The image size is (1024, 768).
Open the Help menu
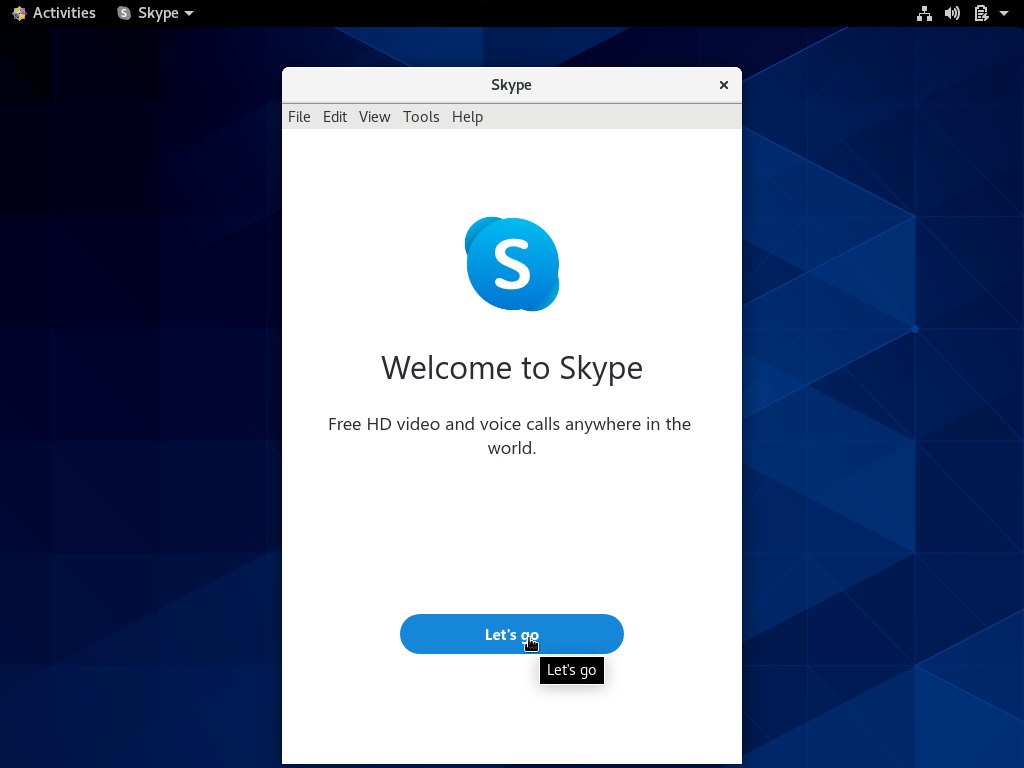pyautogui.click(x=467, y=117)
